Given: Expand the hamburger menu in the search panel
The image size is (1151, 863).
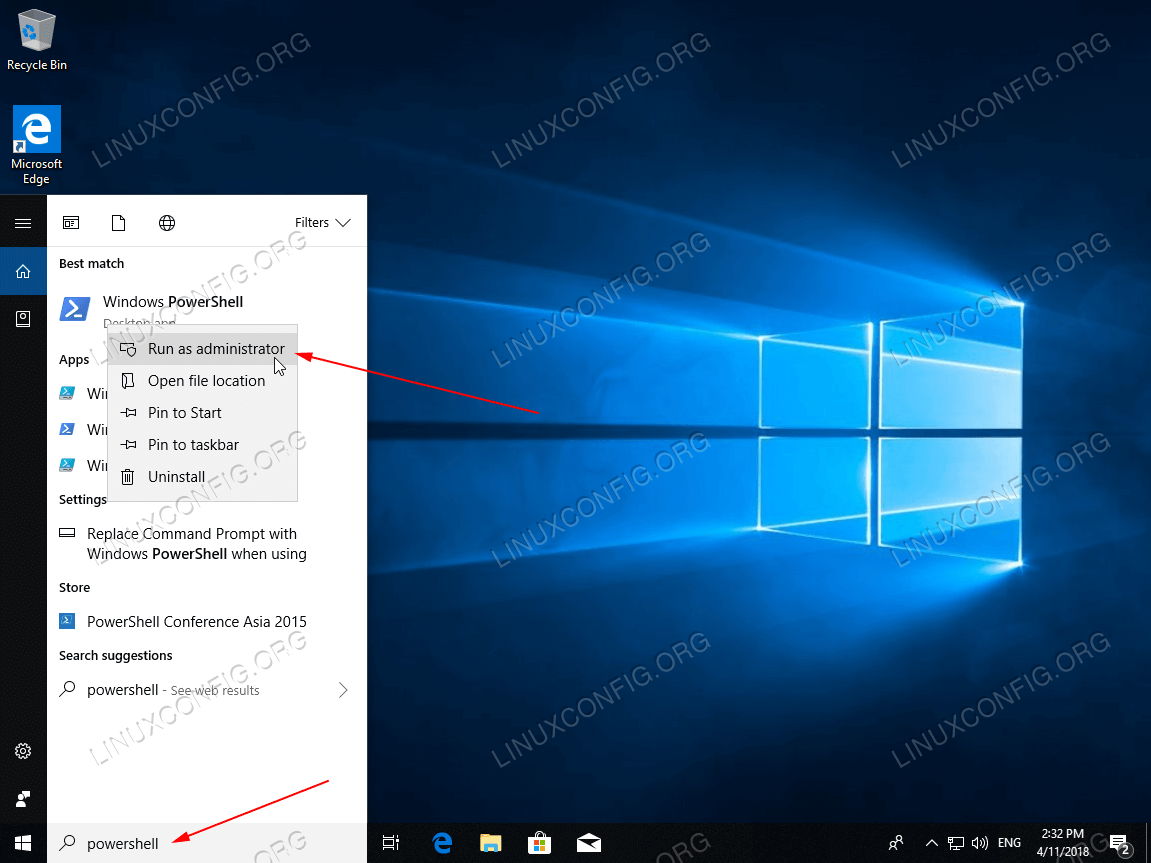Looking at the screenshot, I should pyautogui.click(x=23, y=223).
